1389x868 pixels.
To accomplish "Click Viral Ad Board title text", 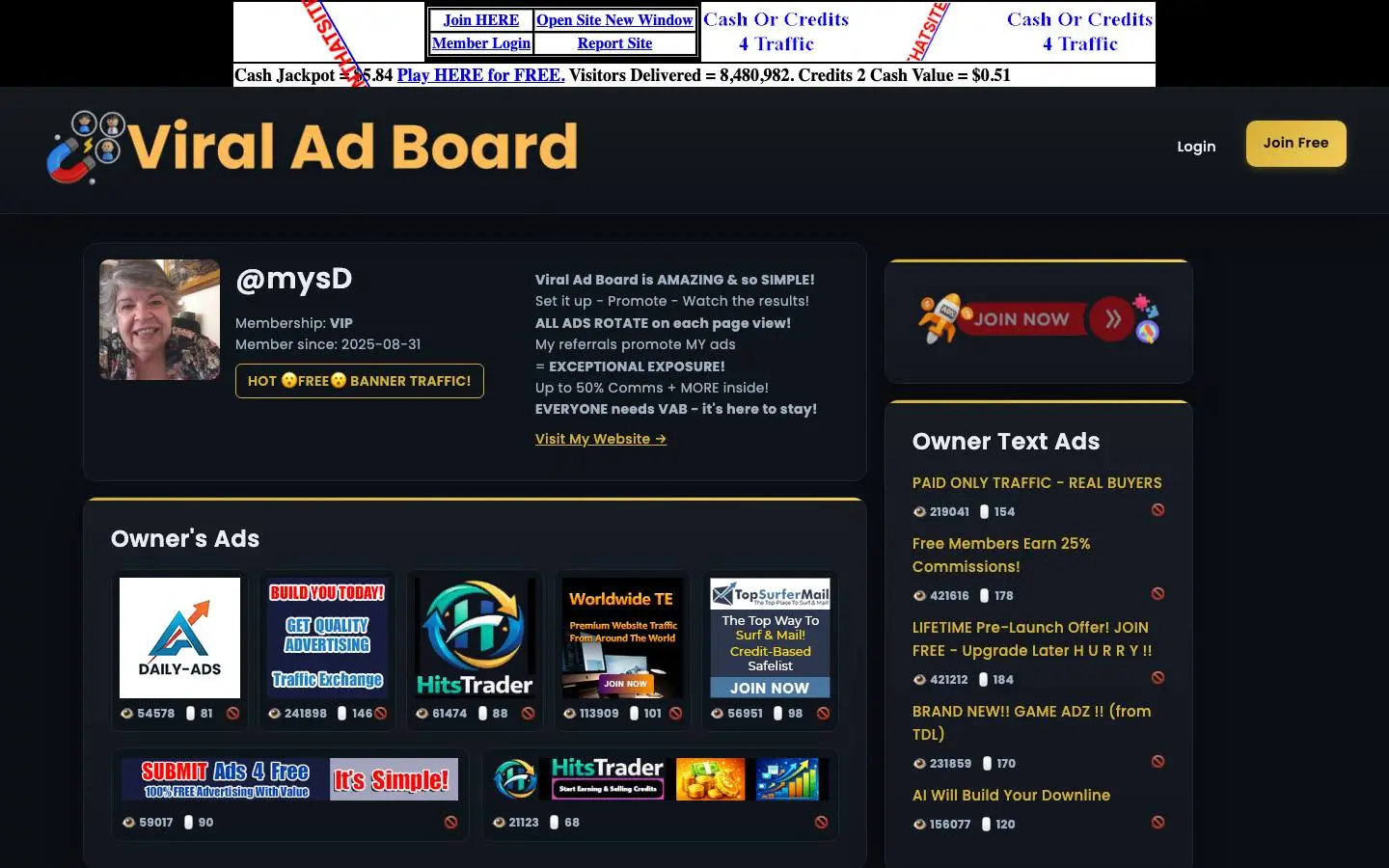I will click(353, 147).
